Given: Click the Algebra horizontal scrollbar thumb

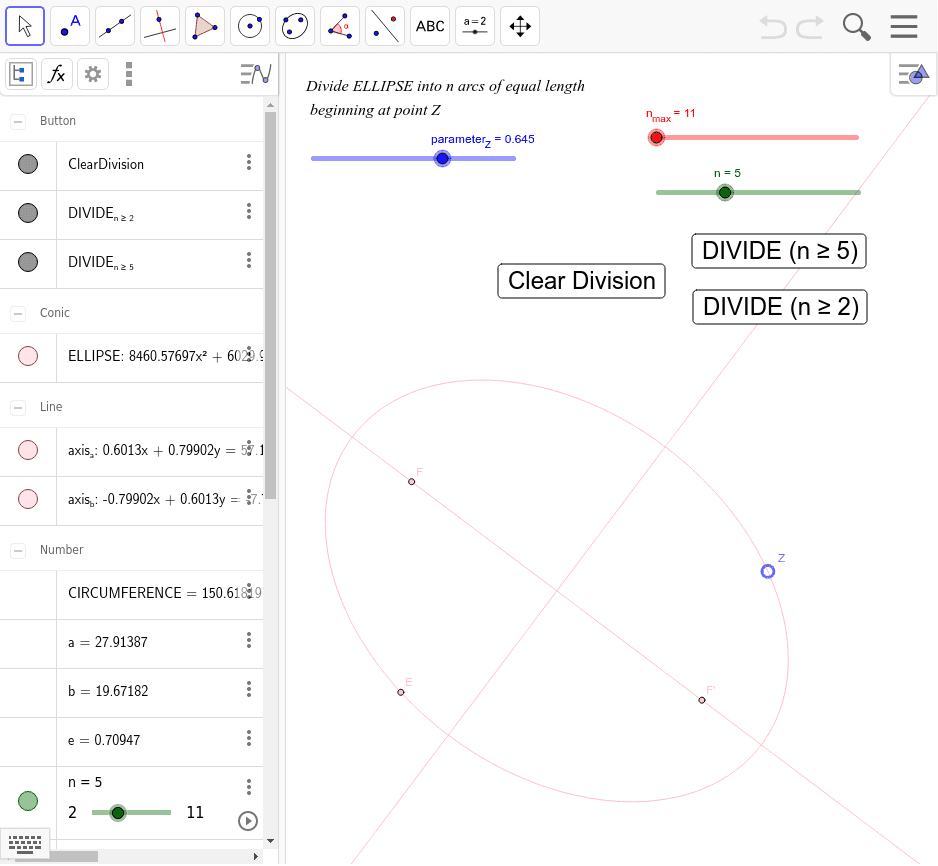Looking at the screenshot, I should point(56,856).
